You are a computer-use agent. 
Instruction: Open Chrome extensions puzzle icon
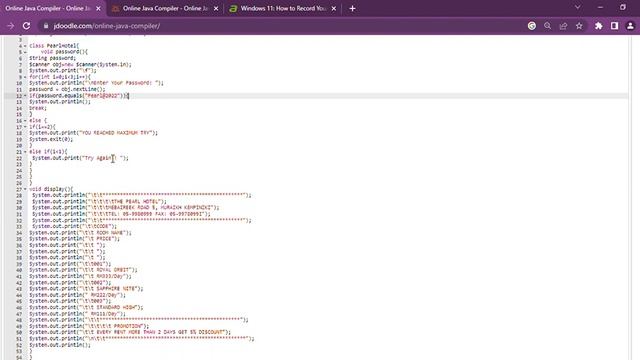click(598, 26)
